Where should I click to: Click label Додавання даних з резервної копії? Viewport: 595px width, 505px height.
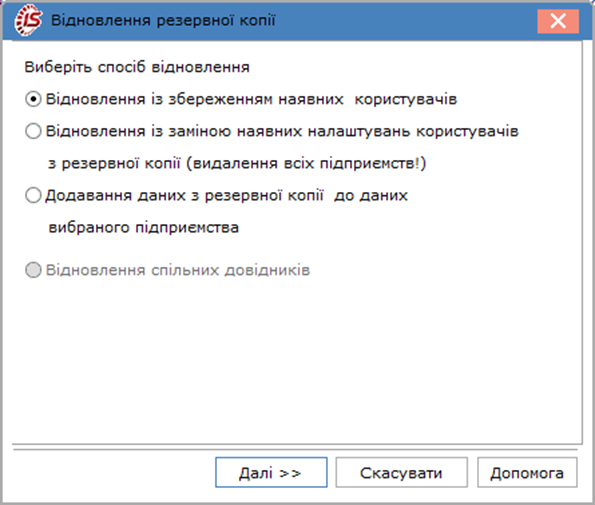point(226,196)
